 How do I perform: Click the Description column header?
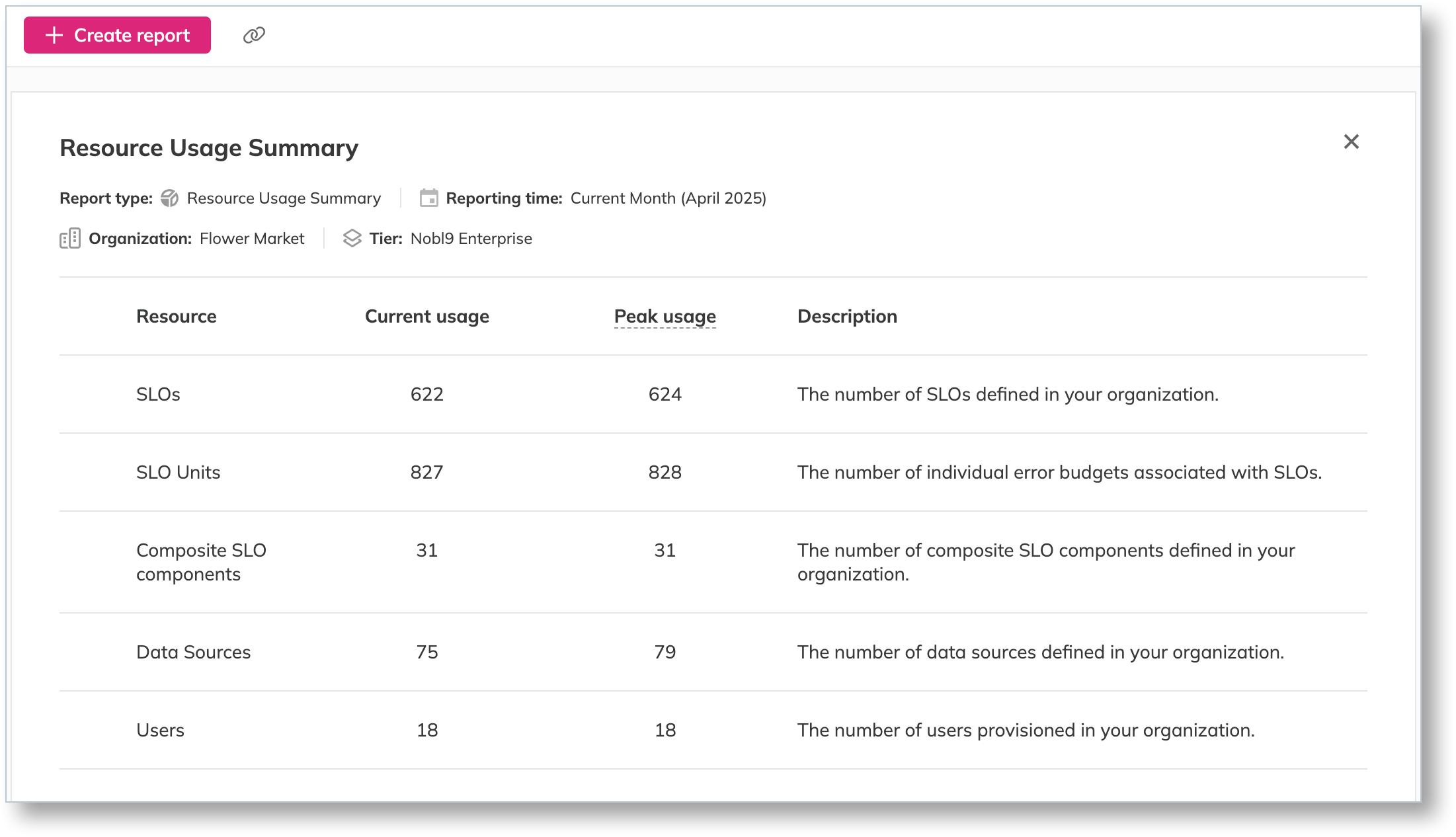[x=847, y=317]
